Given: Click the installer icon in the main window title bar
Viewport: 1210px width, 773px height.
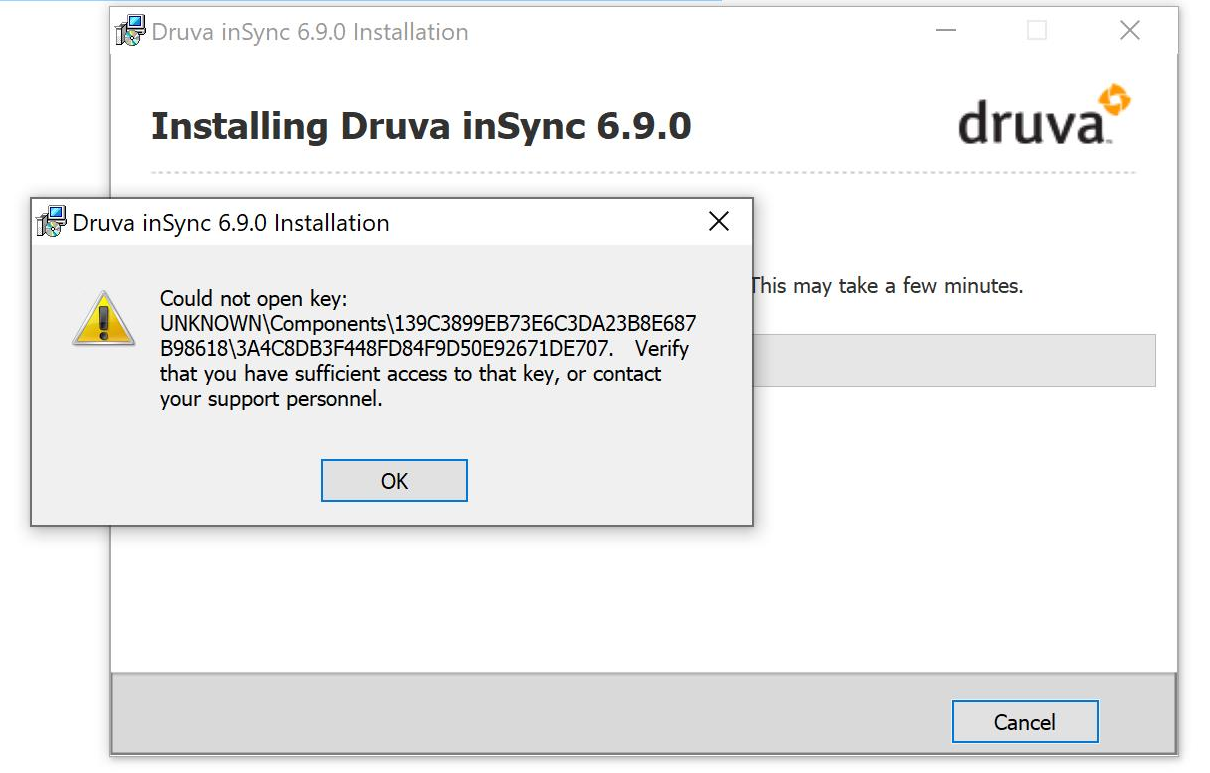Looking at the screenshot, I should pos(131,32).
